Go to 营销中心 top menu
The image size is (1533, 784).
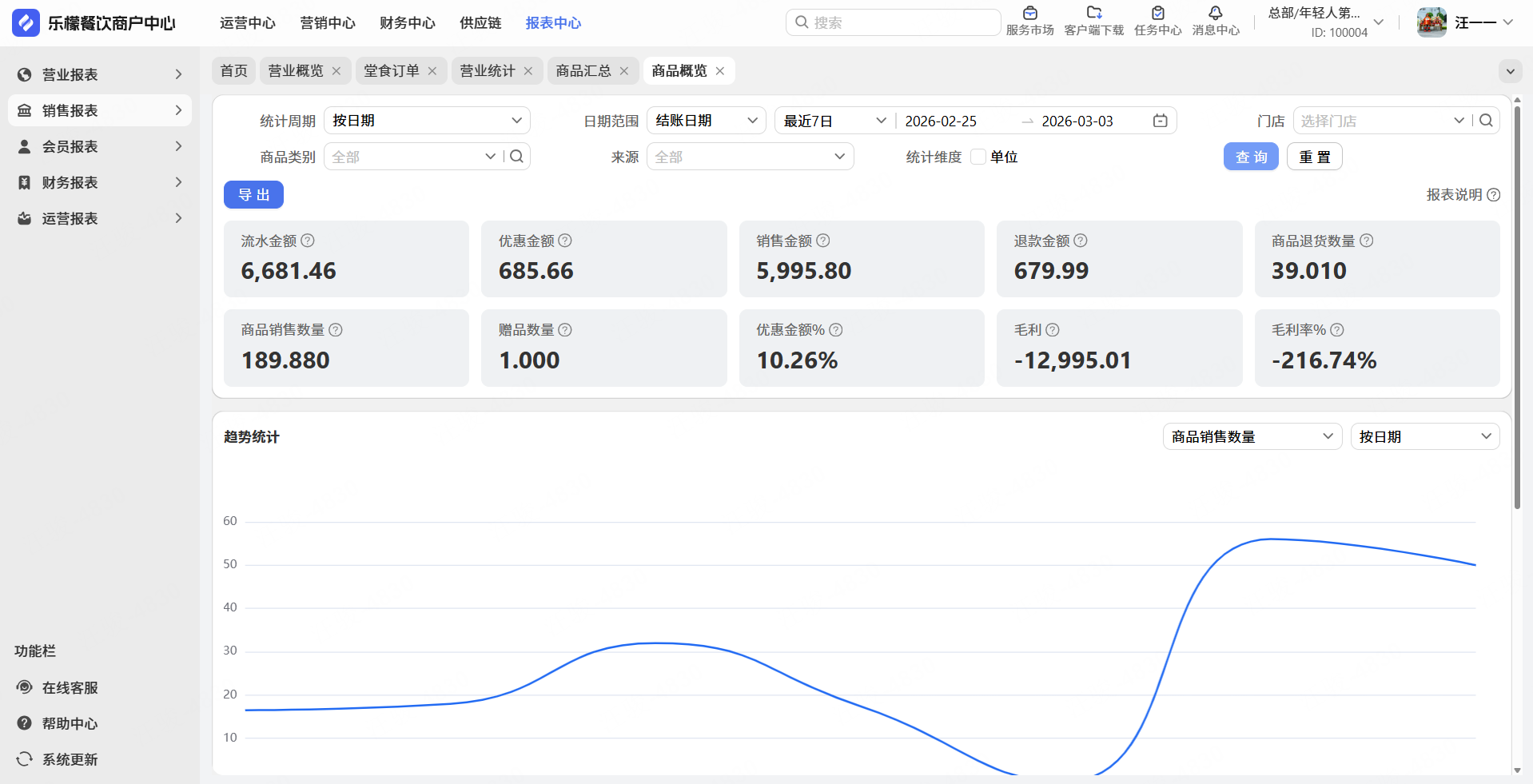328,23
